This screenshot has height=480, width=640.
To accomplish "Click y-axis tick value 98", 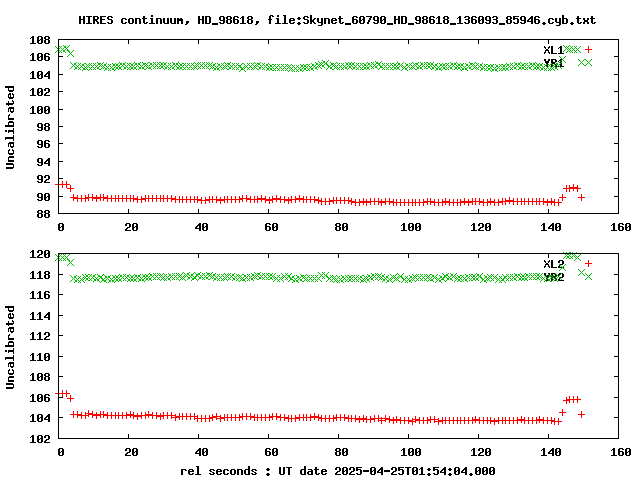I will 44,127.
